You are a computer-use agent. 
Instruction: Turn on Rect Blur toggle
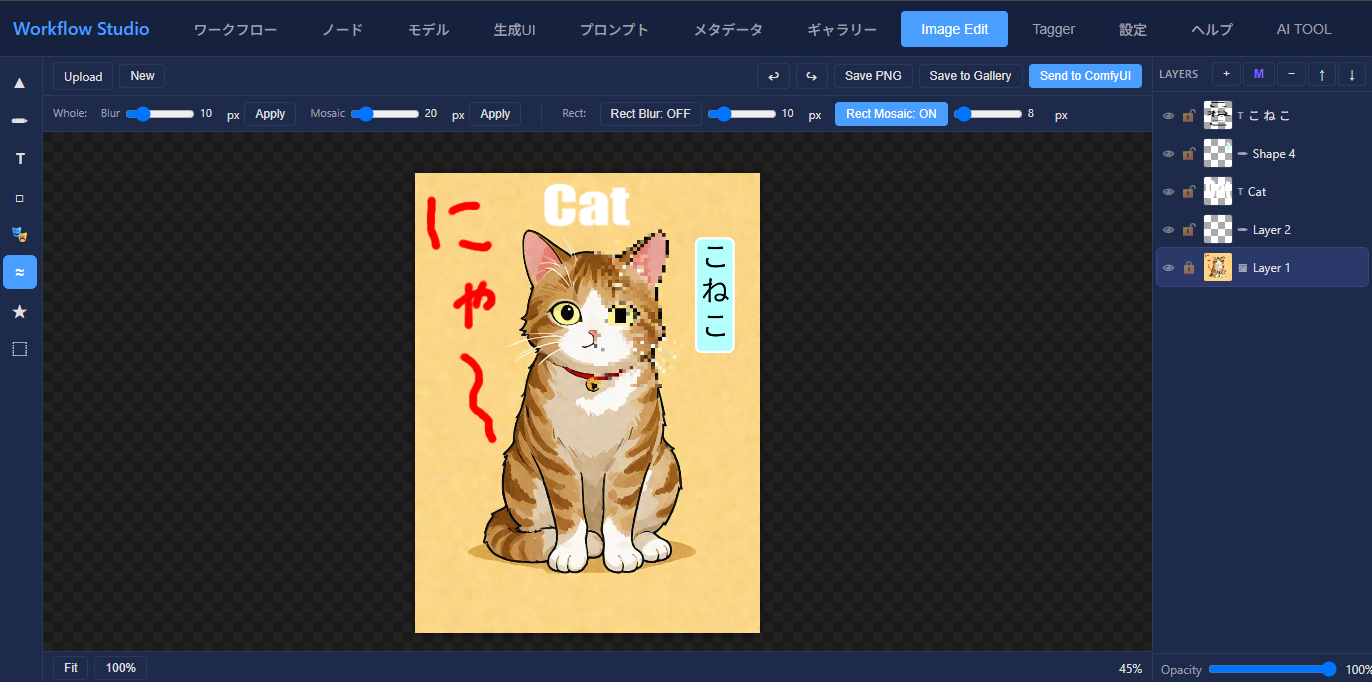(x=650, y=114)
